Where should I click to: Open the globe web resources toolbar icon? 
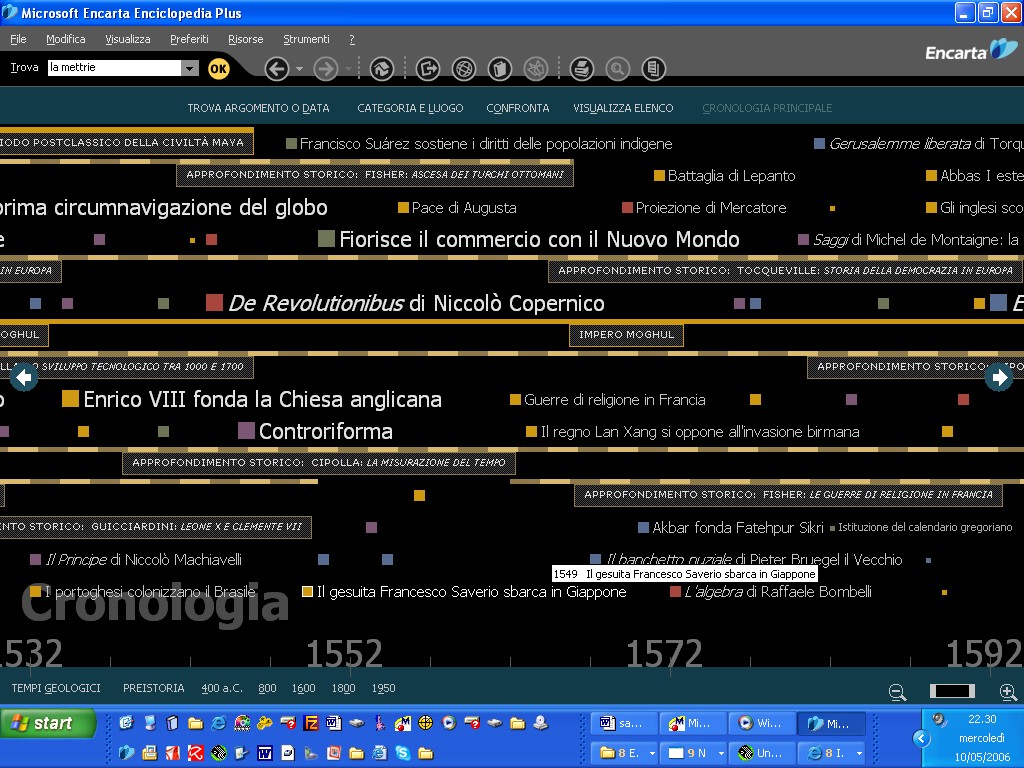tap(464, 69)
